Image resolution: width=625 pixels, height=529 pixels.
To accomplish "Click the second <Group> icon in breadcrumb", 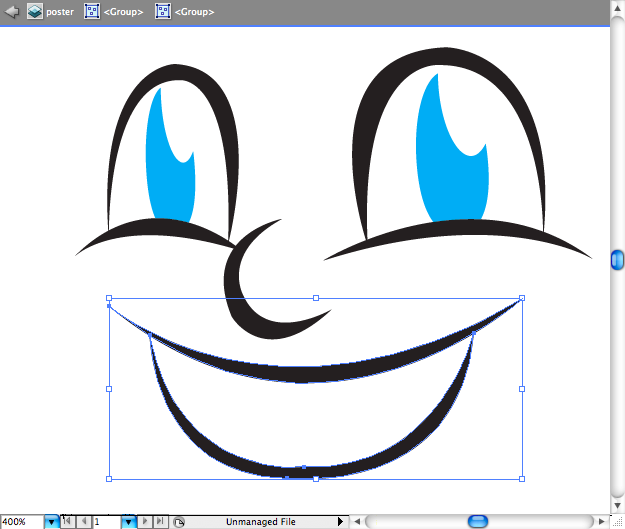I will click(163, 12).
